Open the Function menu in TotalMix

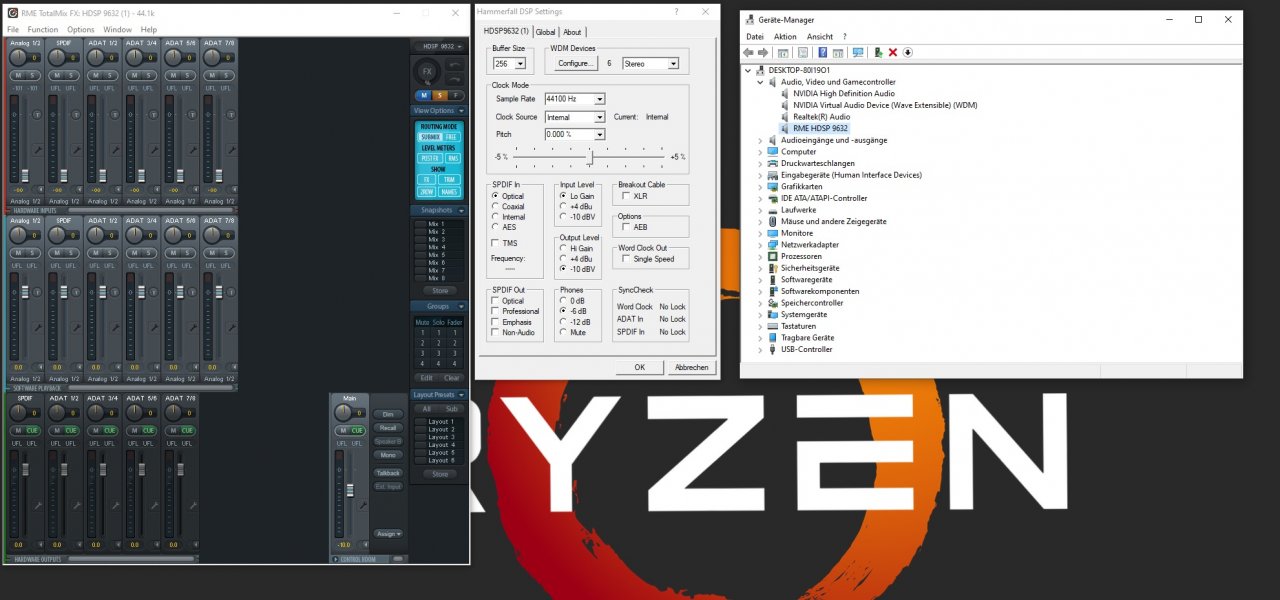[x=43, y=30]
